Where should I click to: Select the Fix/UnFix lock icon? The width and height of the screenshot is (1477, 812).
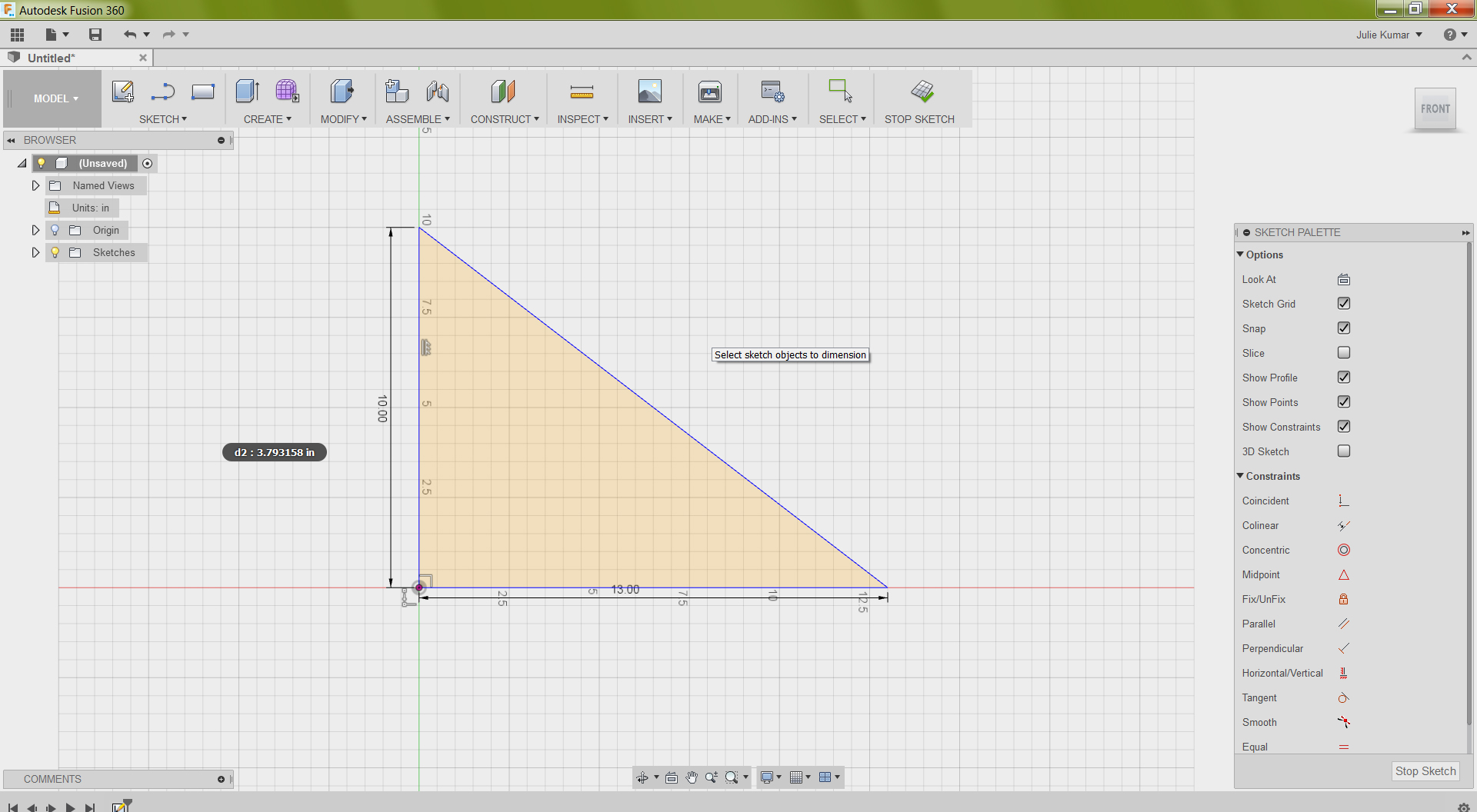click(x=1344, y=599)
